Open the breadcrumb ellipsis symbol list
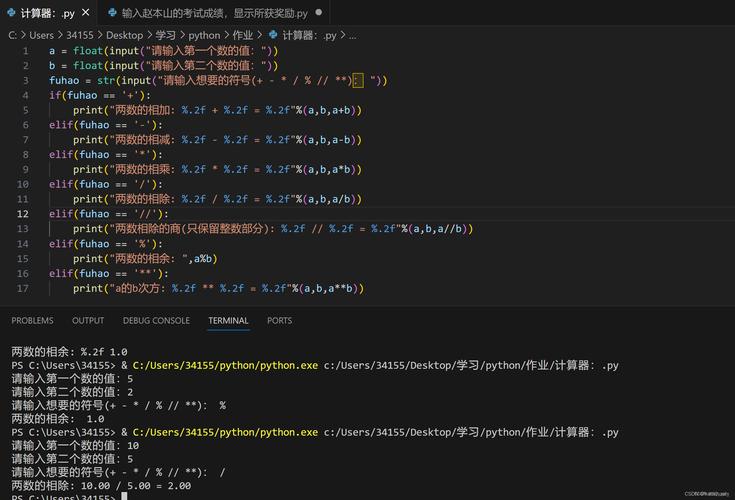The image size is (735, 500). point(352,36)
